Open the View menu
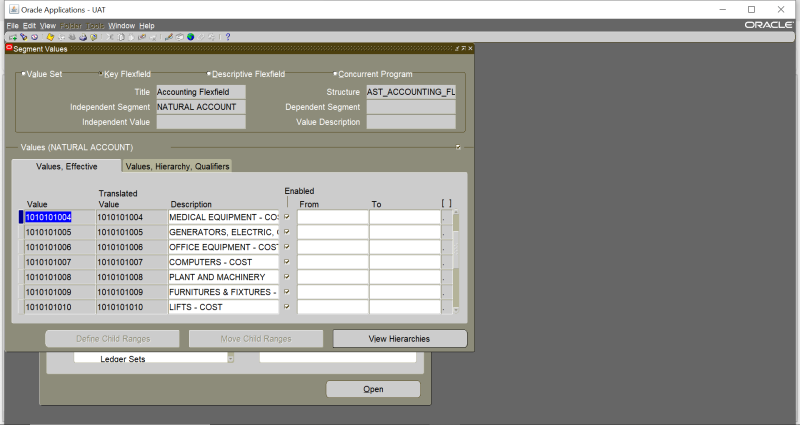This screenshot has height=425, width=800. [47, 26]
